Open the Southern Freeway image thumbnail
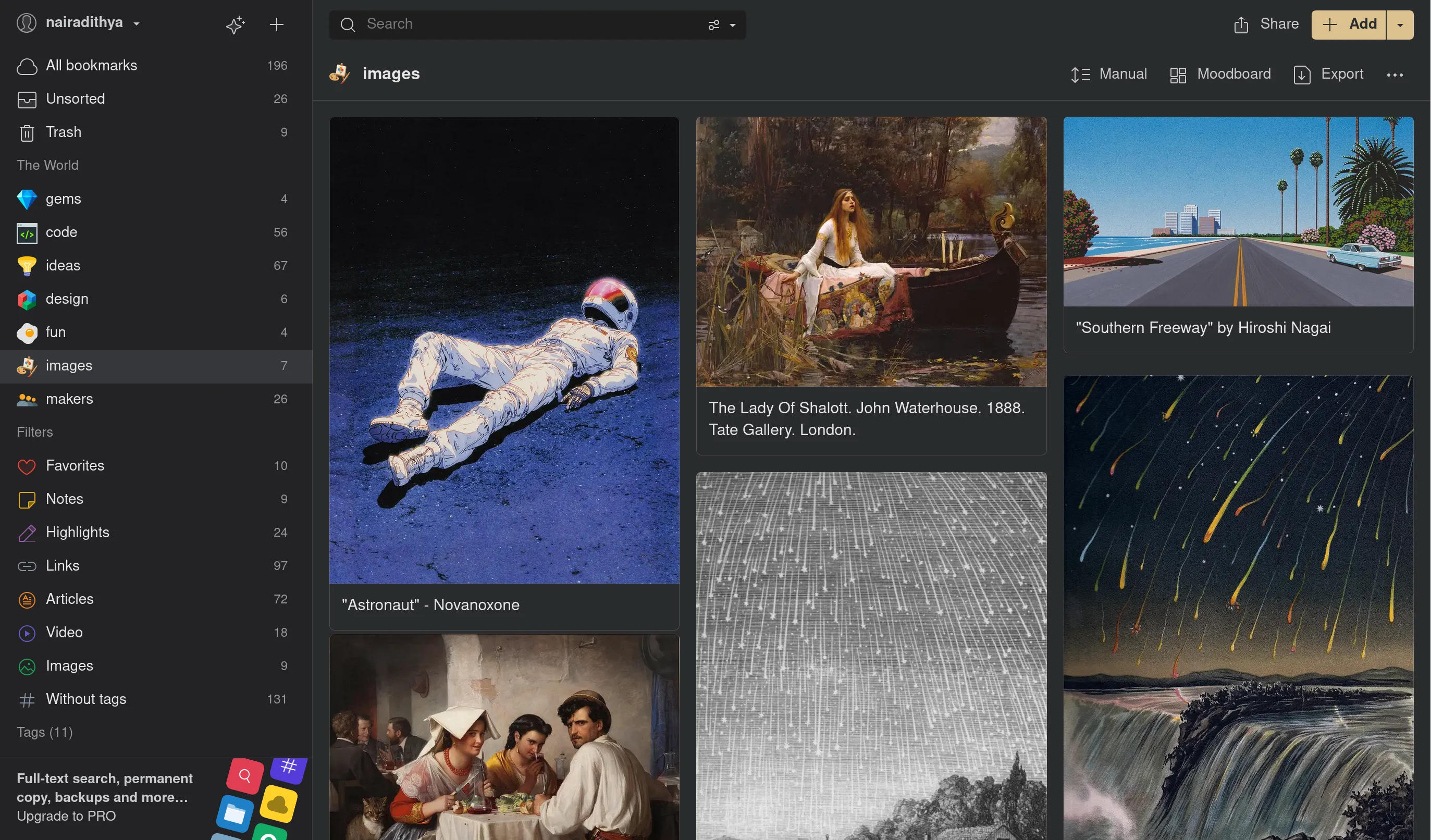This screenshot has width=1431, height=840. tap(1238, 212)
